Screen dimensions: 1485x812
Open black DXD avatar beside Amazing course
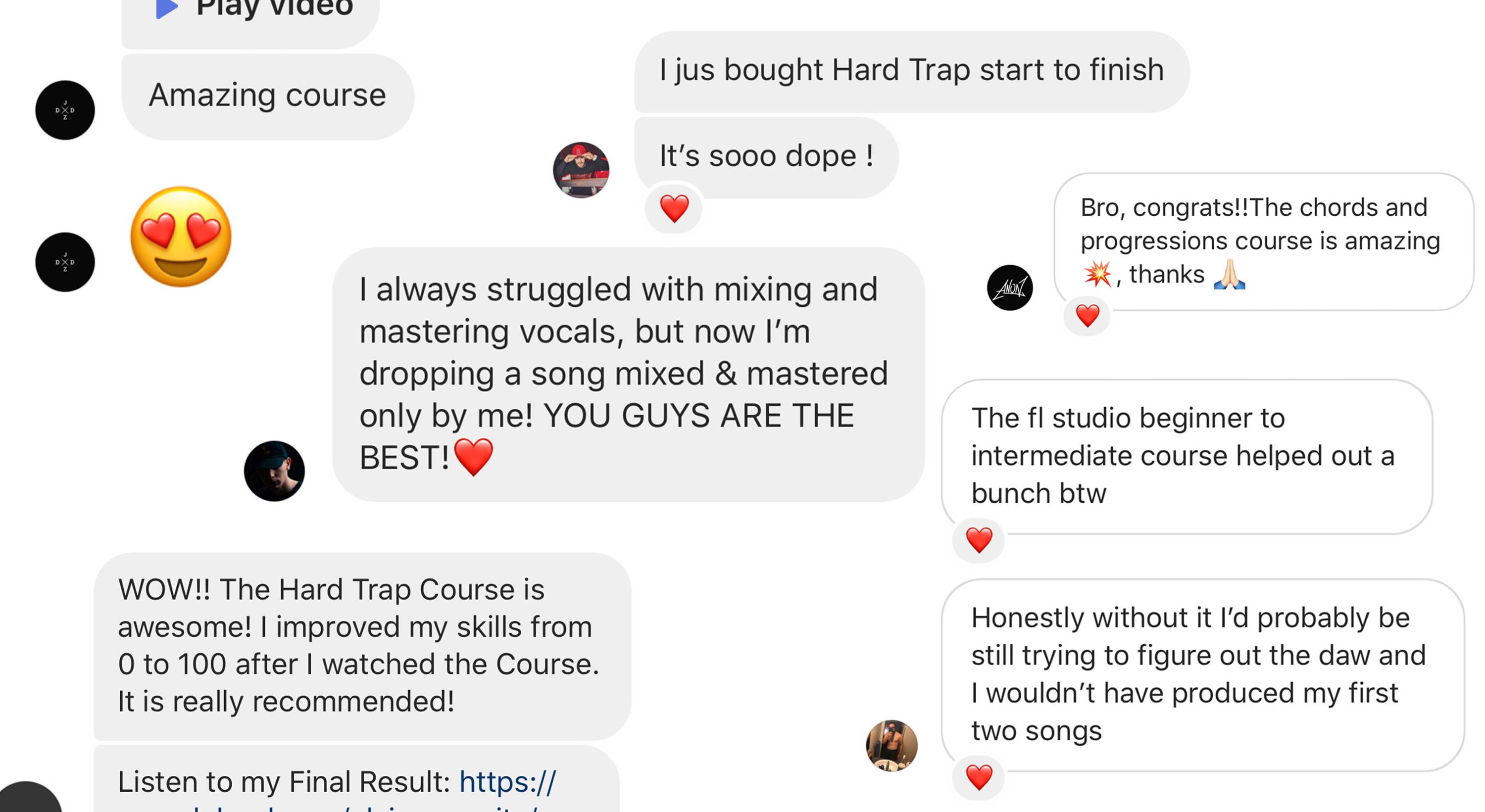[65, 110]
